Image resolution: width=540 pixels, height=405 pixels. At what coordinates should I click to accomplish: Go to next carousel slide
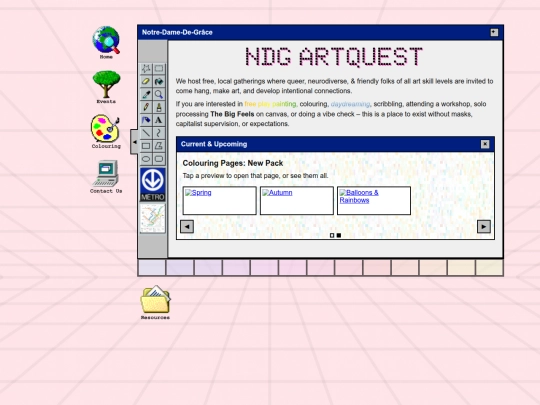coord(484,227)
